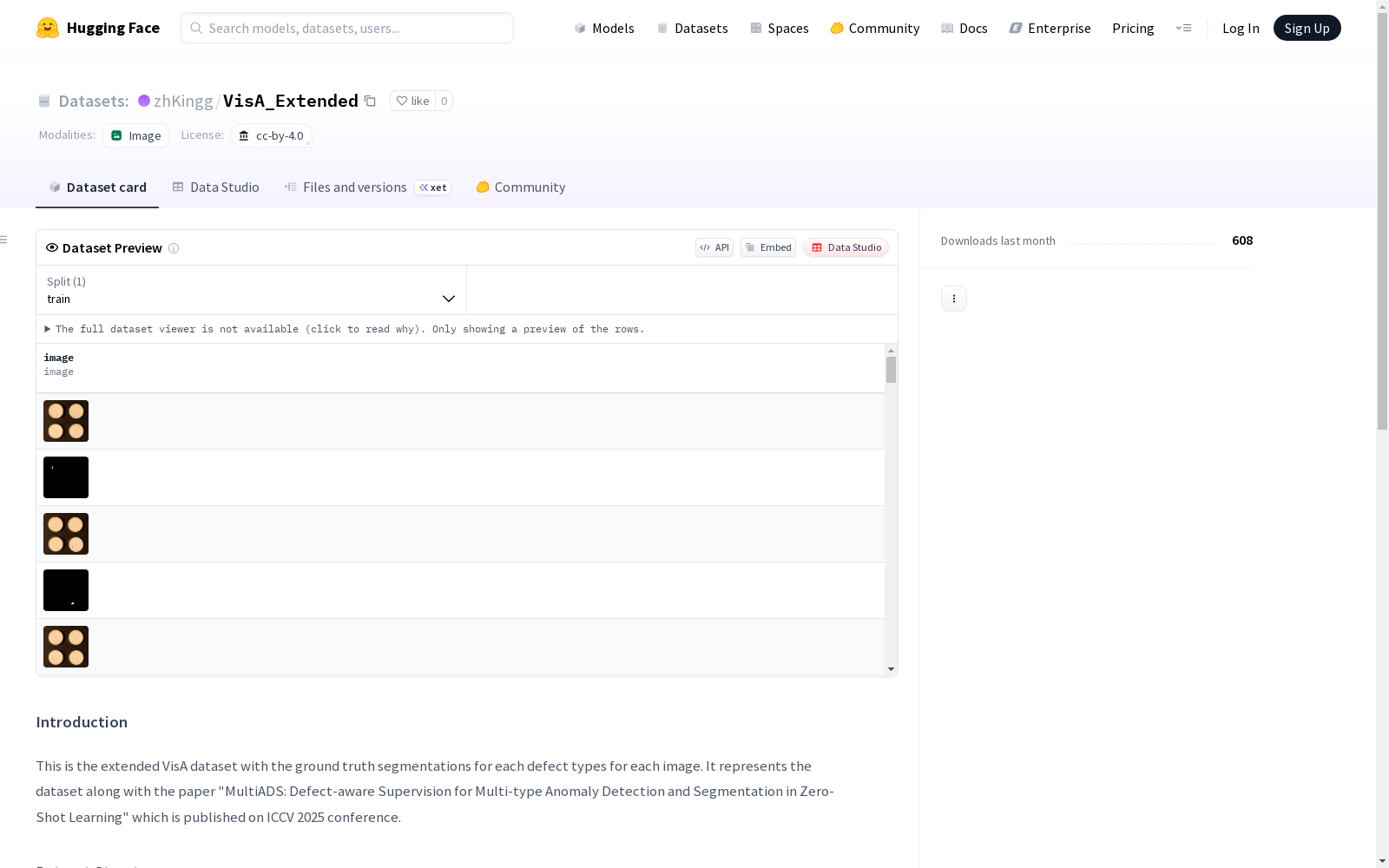Screen dimensions: 1389x868
Task: Click the zhKingg user avatar
Action: click(x=144, y=101)
